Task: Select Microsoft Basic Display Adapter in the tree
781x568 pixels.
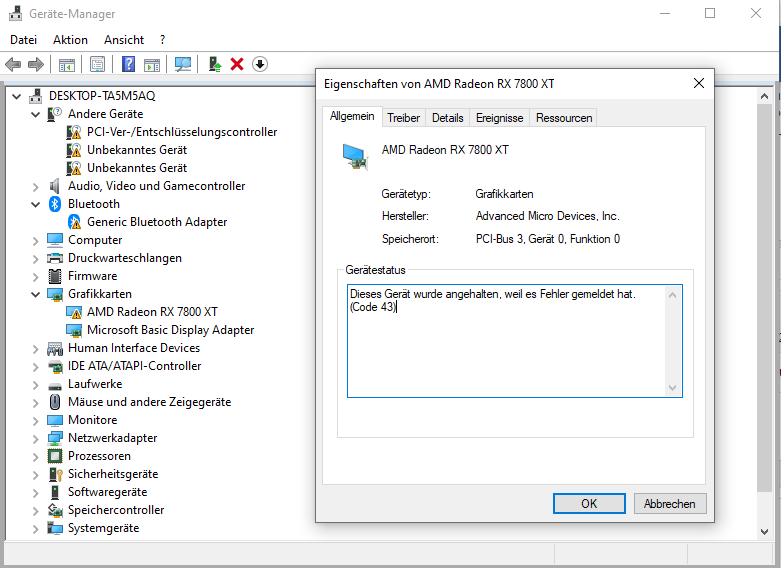Action: (x=170, y=330)
